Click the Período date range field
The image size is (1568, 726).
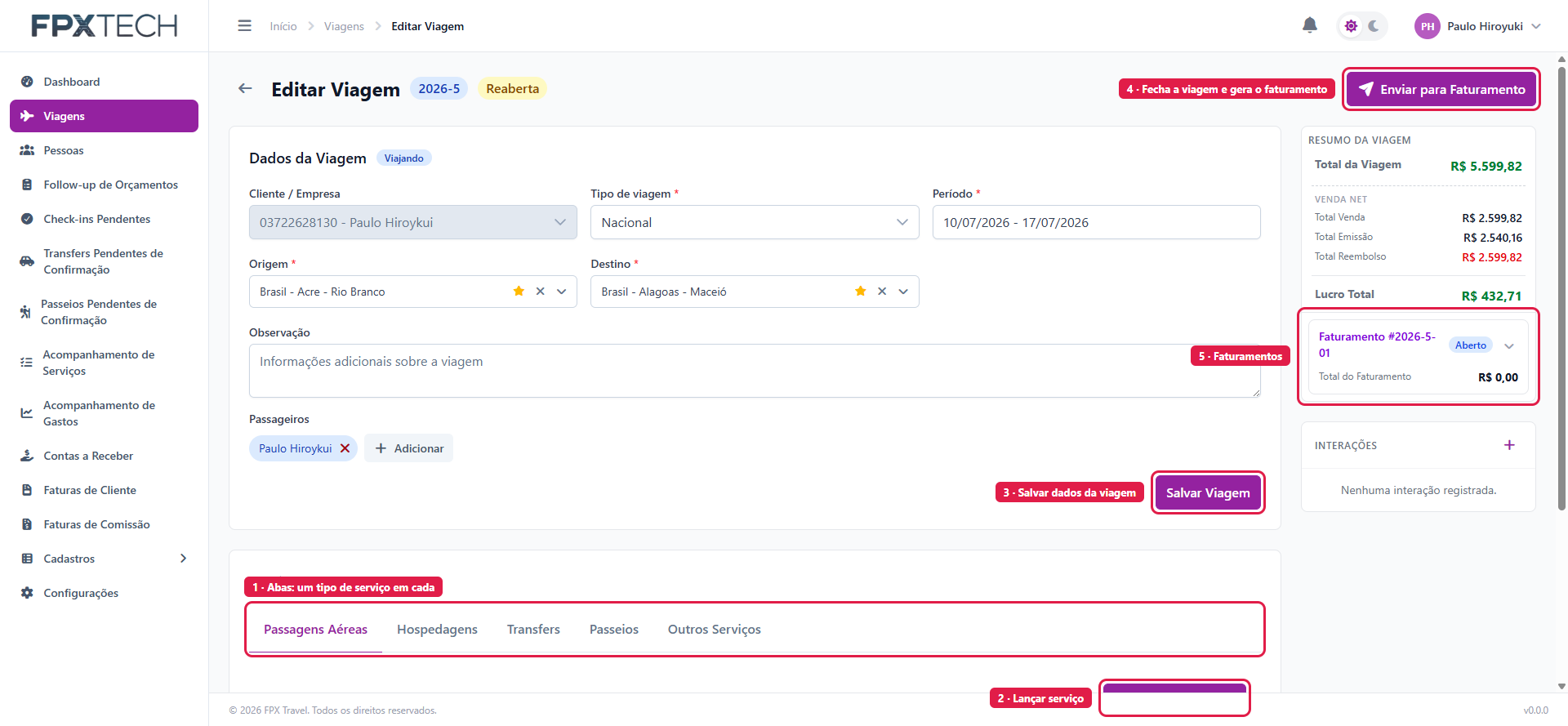pos(1096,222)
